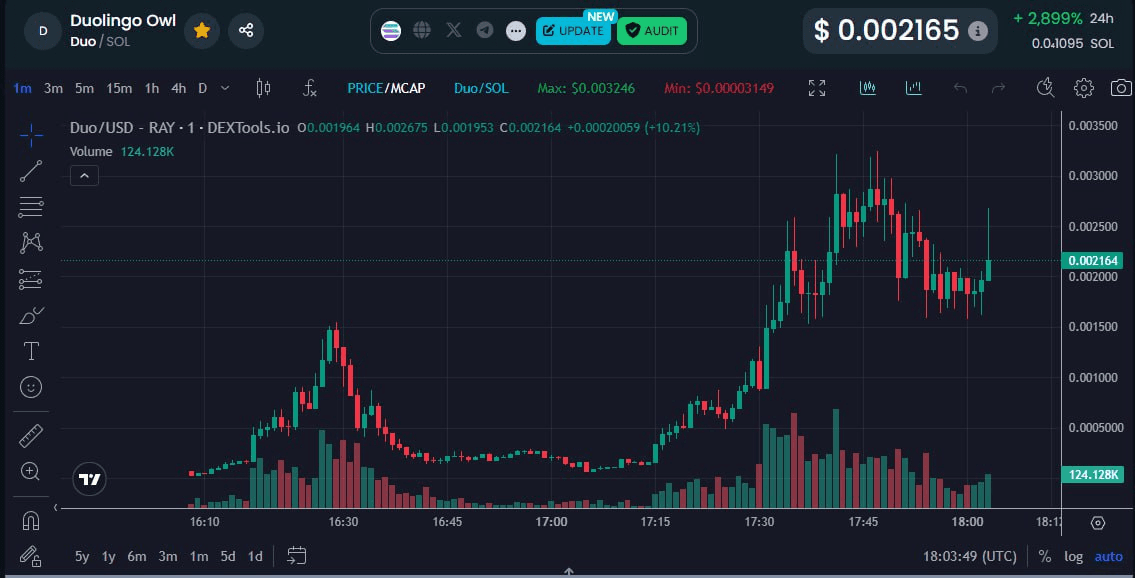Open the token's website globe link

[422, 30]
